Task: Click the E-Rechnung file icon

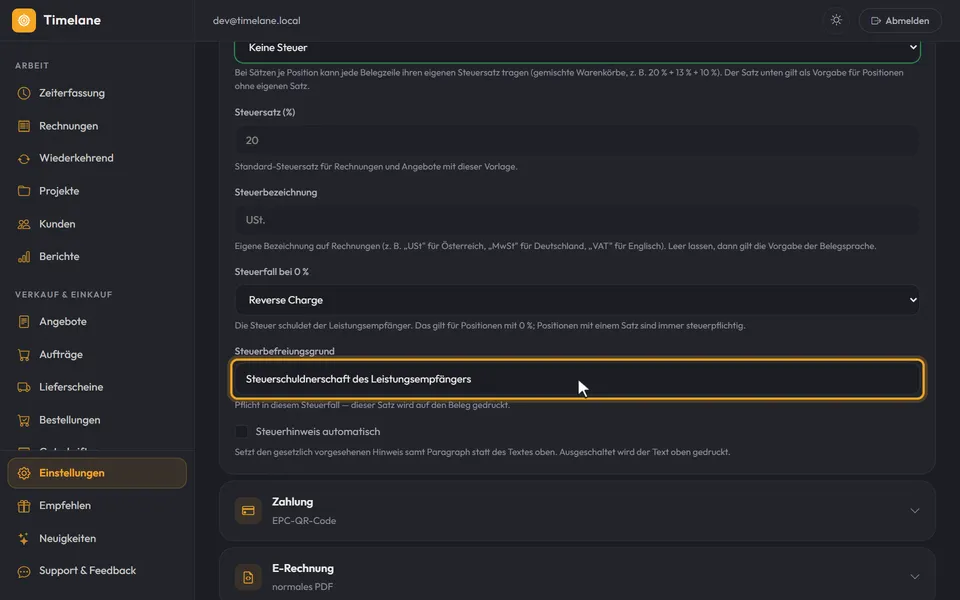Action: click(x=248, y=577)
